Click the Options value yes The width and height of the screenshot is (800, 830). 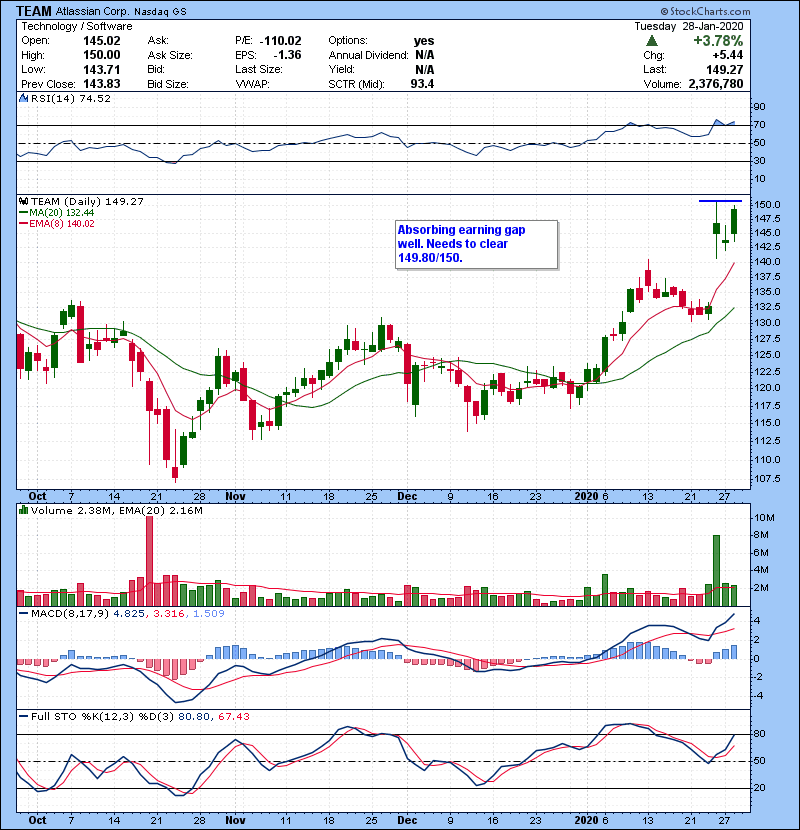424,41
